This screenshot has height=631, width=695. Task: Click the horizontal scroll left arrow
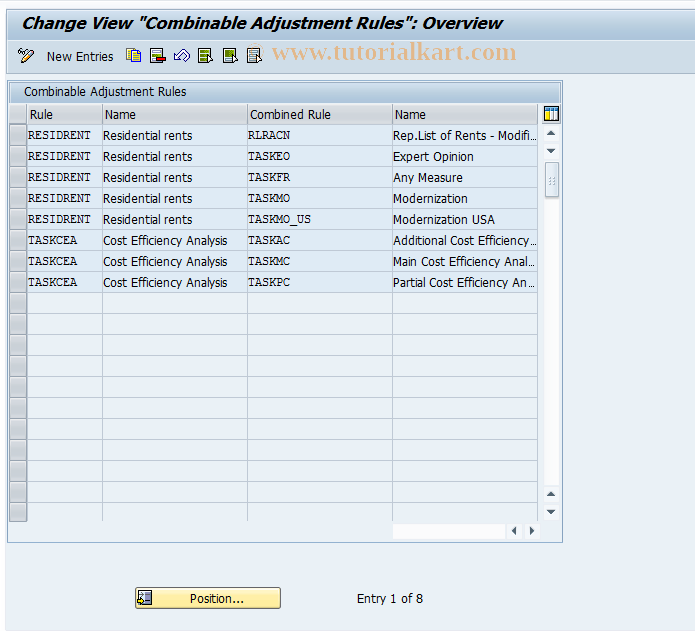coord(514,530)
